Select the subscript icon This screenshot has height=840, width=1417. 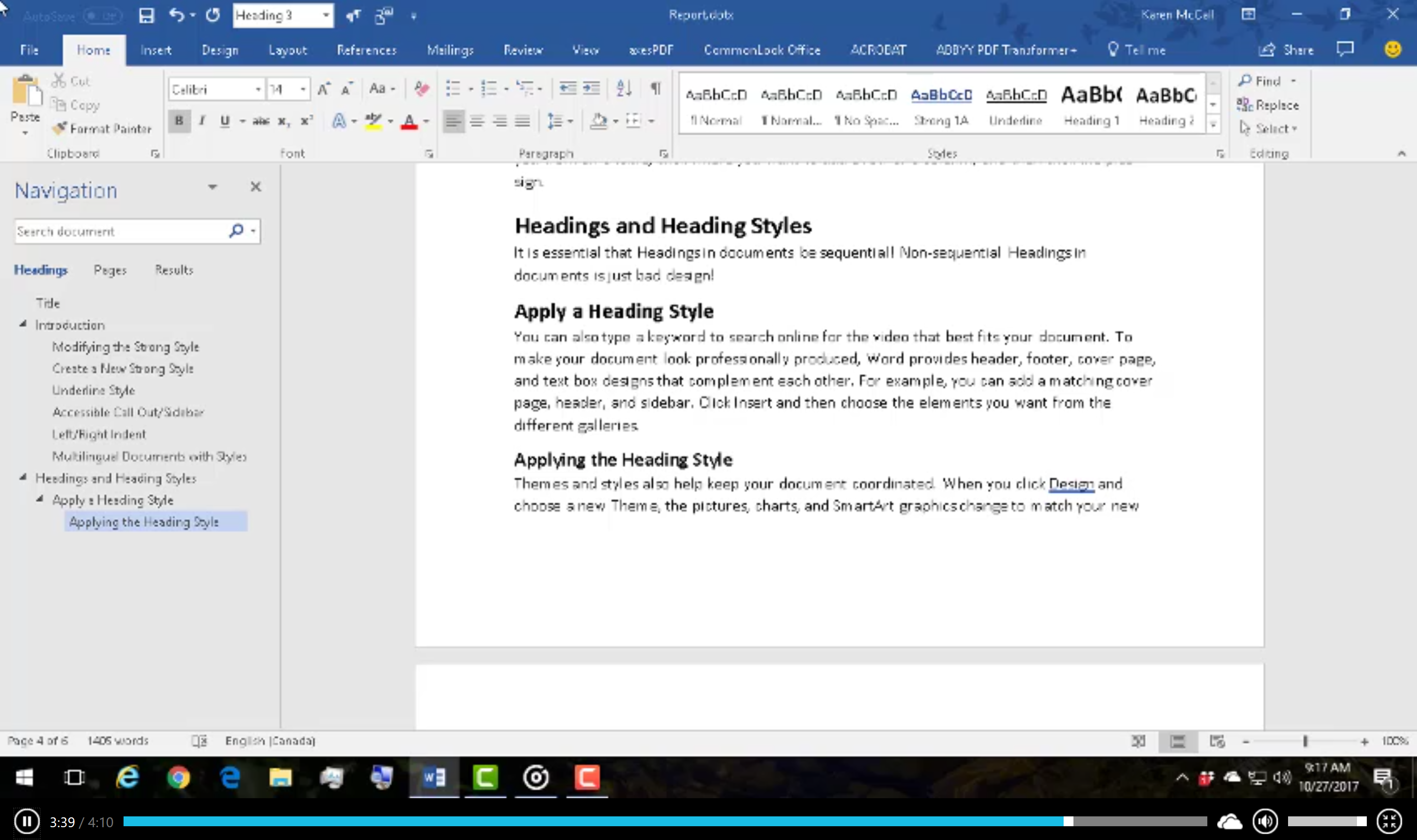pyautogui.click(x=282, y=121)
